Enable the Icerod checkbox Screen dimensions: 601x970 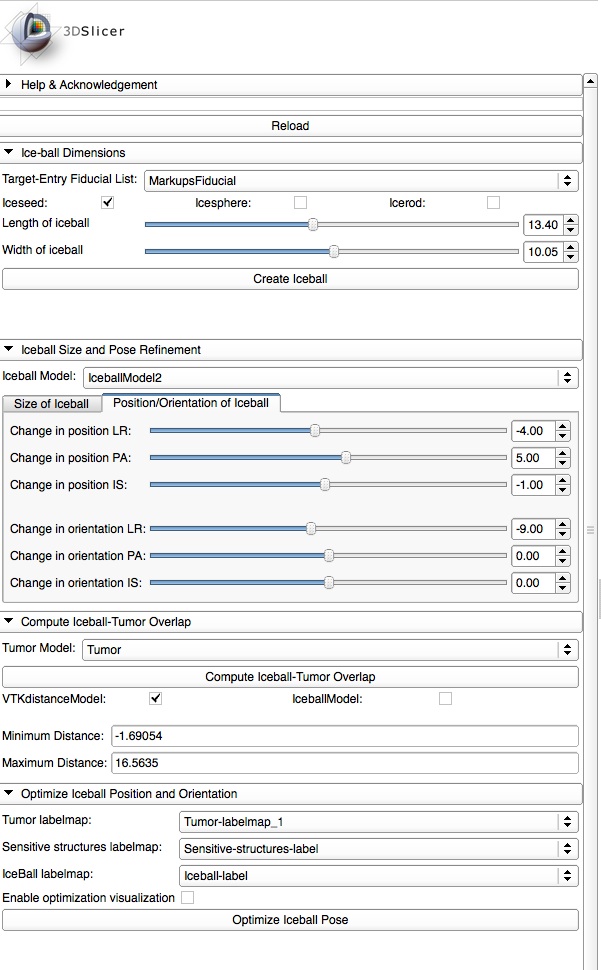pyautogui.click(x=493, y=203)
